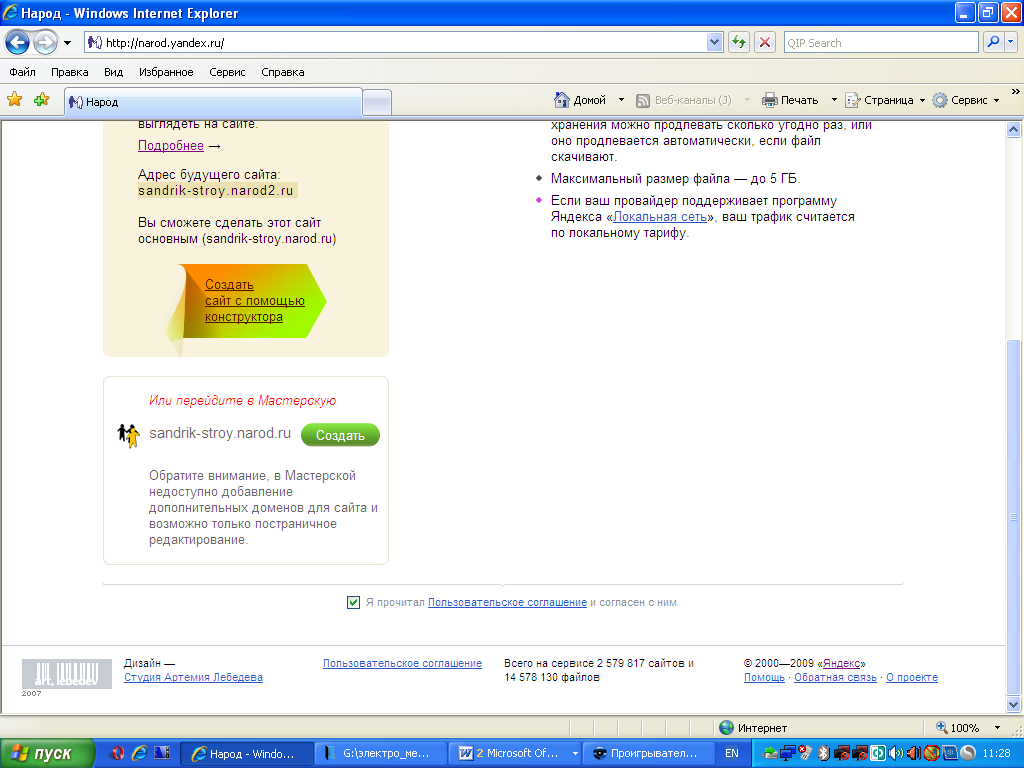Open the Сервис gear toolbar menu
This screenshot has height=768, width=1024.
pyautogui.click(x=967, y=100)
